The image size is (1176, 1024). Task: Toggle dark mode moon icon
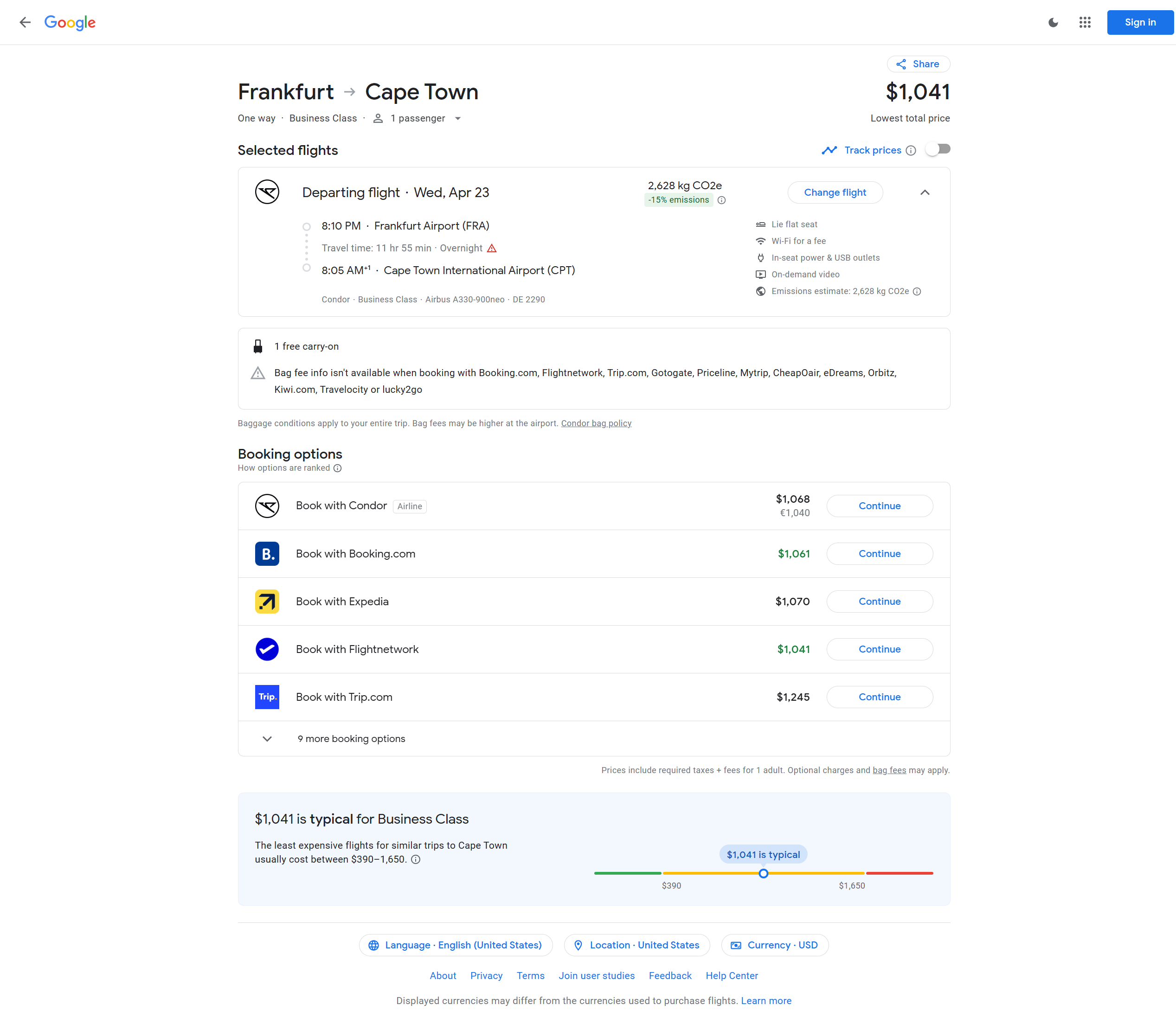pyautogui.click(x=1053, y=22)
